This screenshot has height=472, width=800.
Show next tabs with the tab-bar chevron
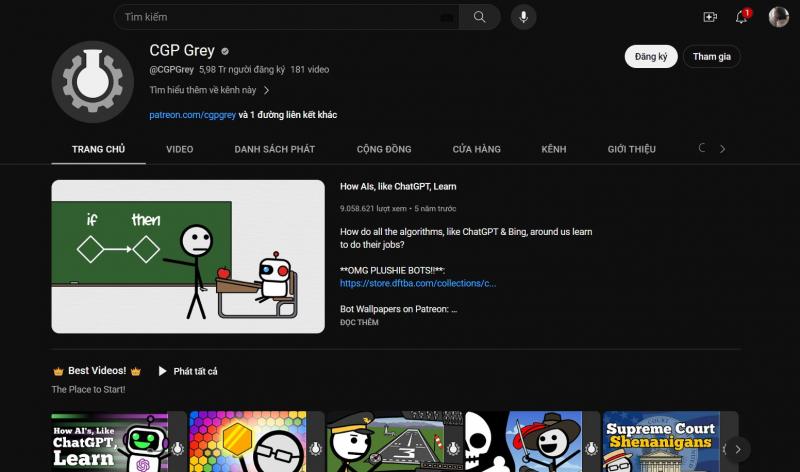pos(722,149)
